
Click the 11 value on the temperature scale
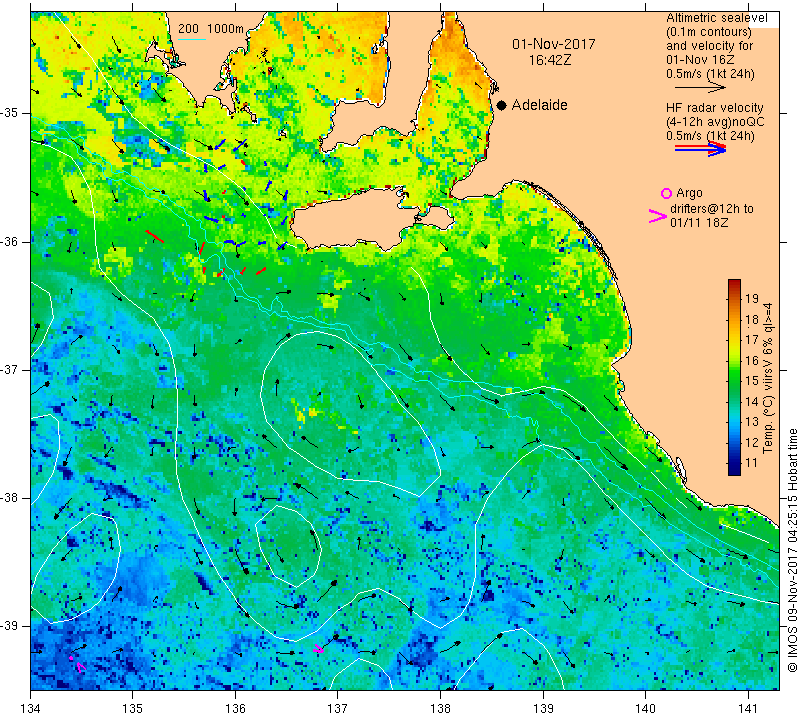pyautogui.click(x=752, y=463)
